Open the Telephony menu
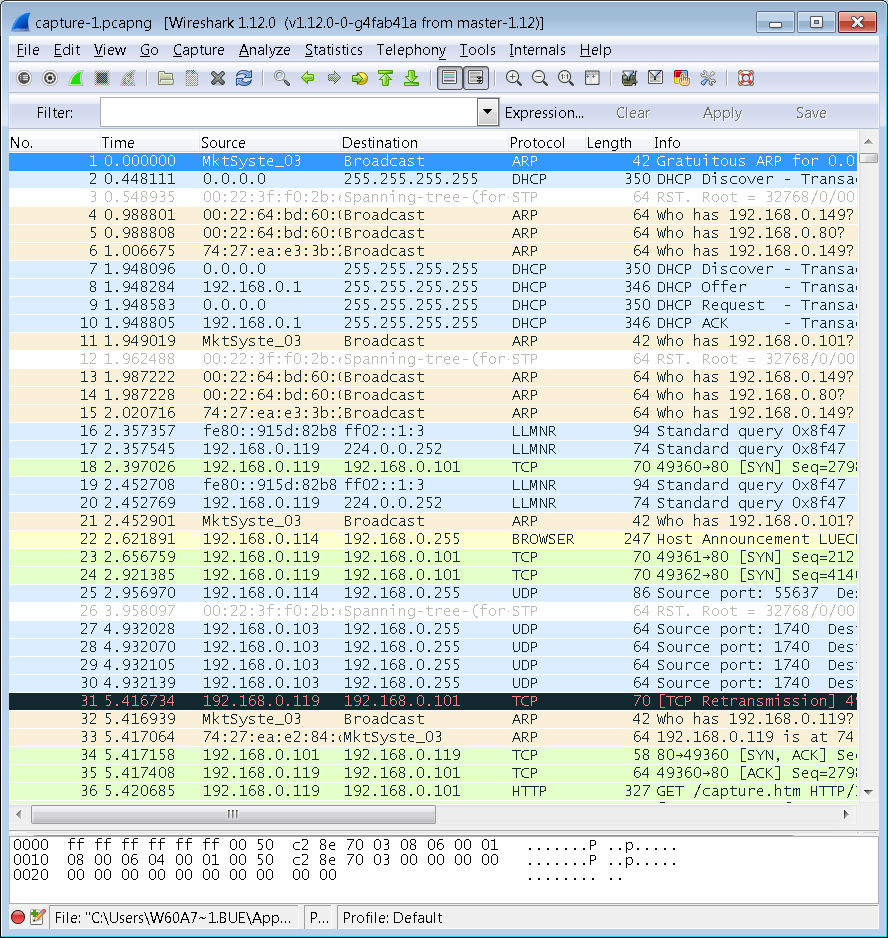This screenshot has height=938, width=888. (411, 50)
